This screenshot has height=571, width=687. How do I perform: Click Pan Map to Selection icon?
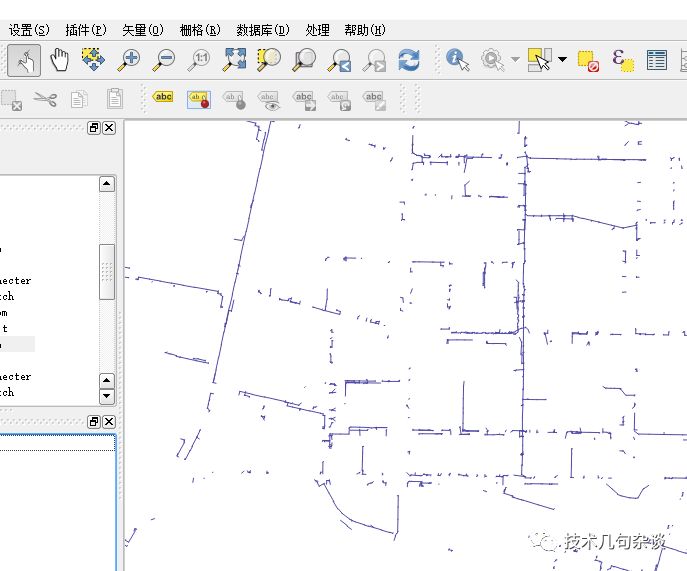tap(93, 60)
